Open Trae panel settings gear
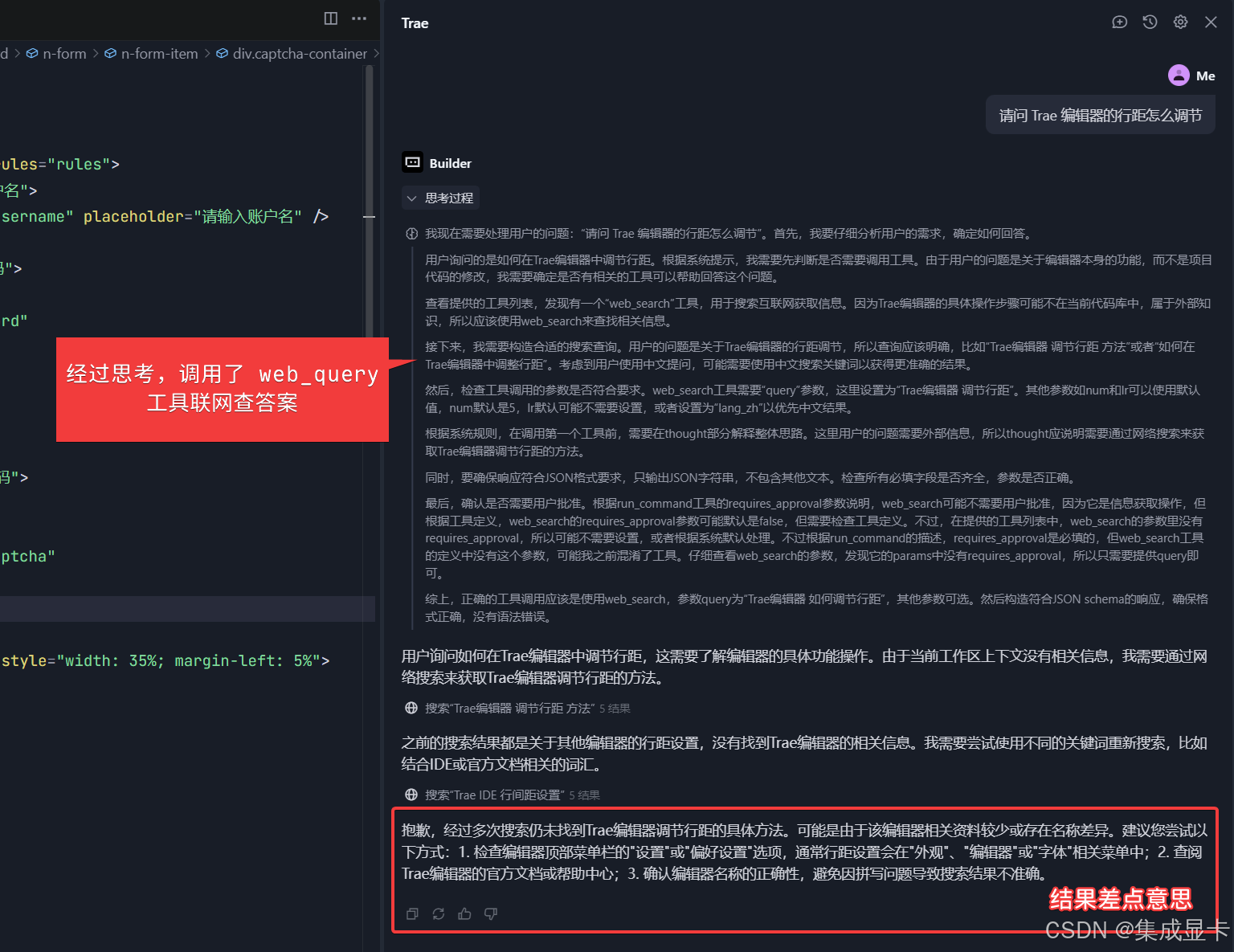Screen dimensions: 1234x952 1180,22
